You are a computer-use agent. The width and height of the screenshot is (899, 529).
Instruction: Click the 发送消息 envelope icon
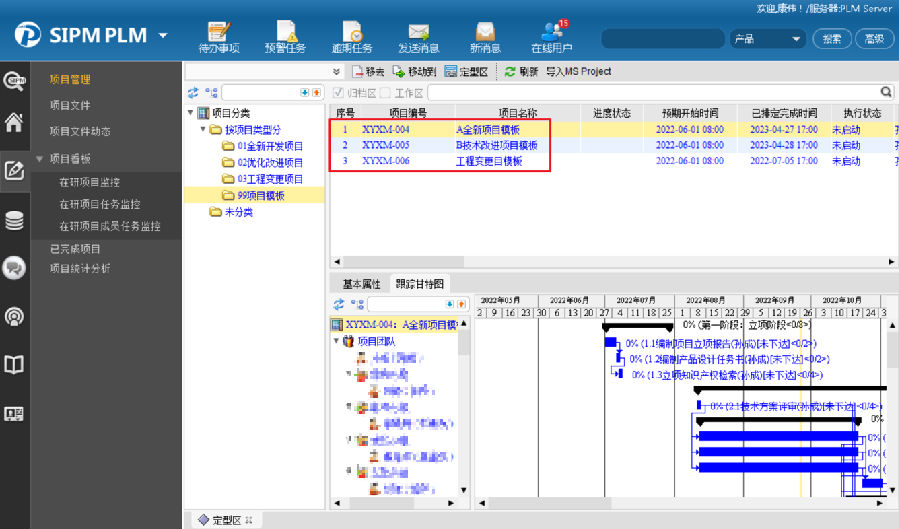click(418, 37)
